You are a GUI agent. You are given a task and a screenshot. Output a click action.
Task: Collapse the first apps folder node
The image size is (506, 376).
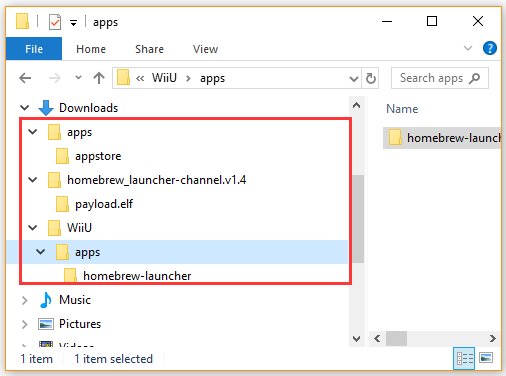32,132
